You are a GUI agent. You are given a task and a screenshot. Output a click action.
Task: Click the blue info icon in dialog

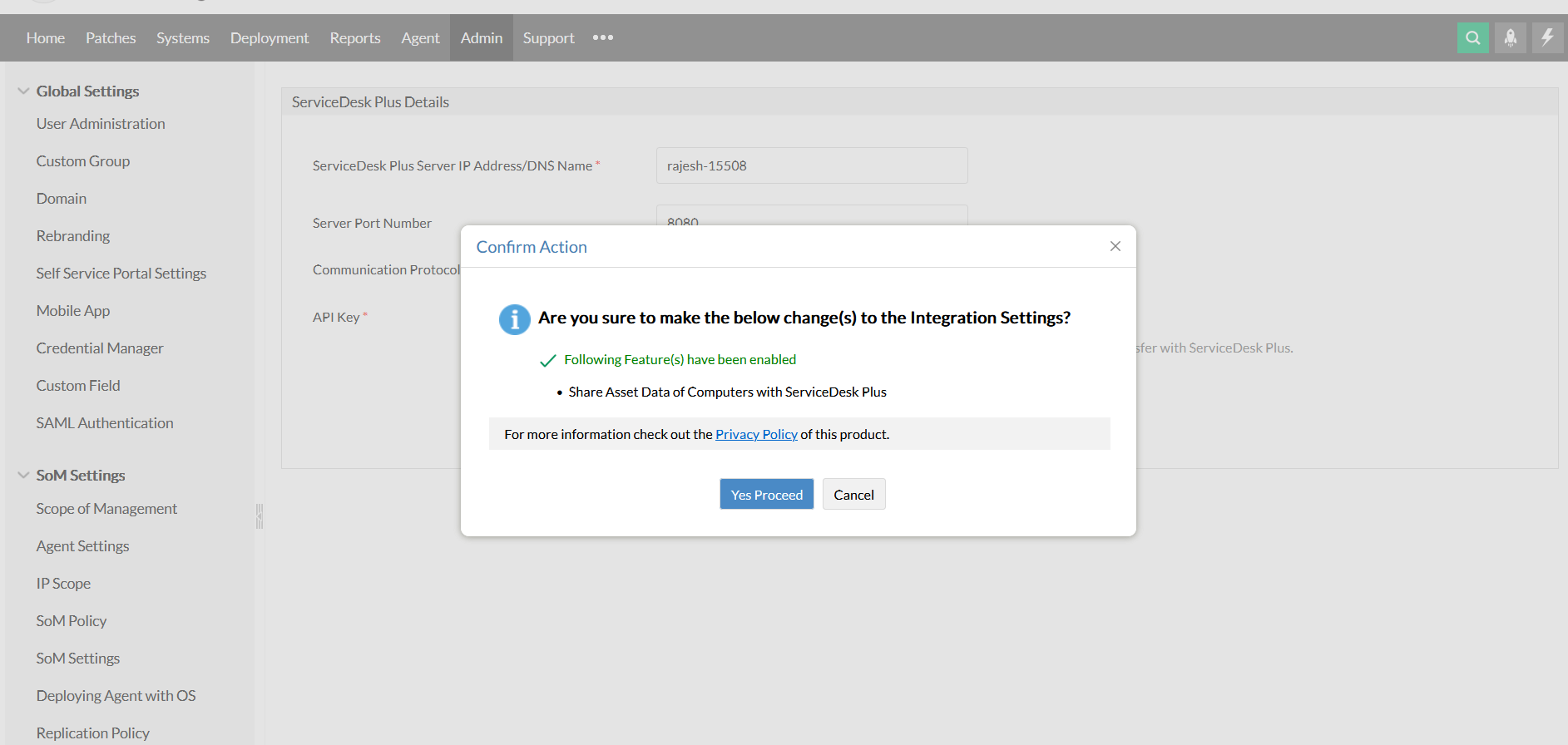click(514, 319)
